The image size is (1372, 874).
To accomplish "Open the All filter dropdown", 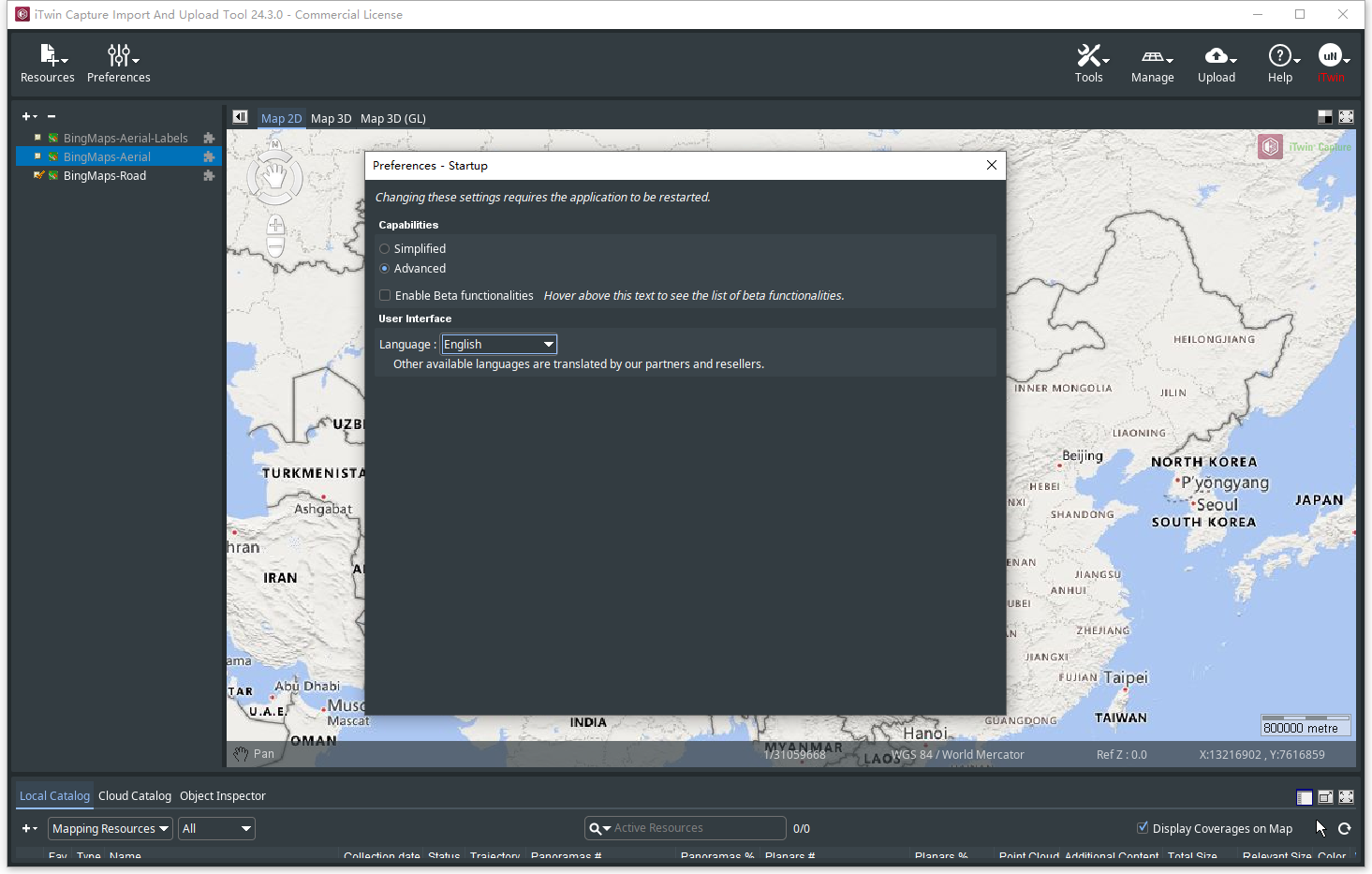I will pyautogui.click(x=217, y=828).
